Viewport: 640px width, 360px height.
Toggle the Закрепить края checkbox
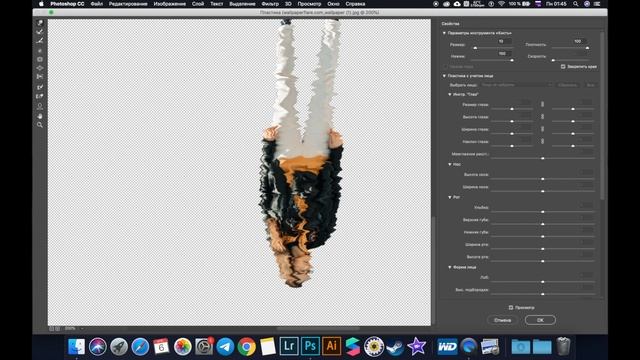(563, 67)
